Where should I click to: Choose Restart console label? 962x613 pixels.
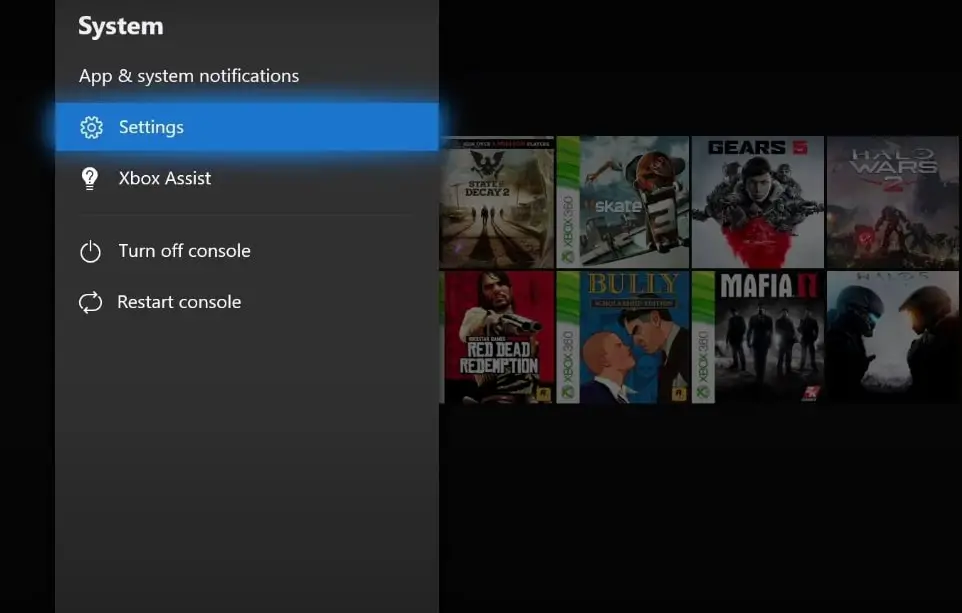[179, 302]
